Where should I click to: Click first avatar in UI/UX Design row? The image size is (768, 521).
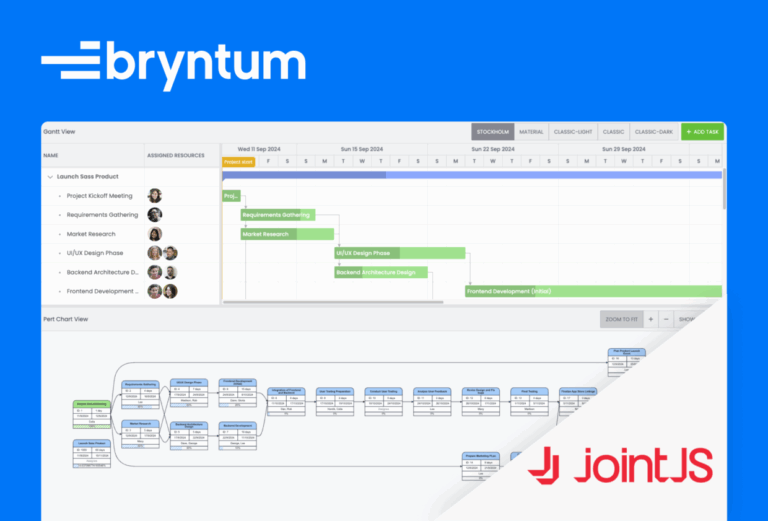tap(155, 253)
